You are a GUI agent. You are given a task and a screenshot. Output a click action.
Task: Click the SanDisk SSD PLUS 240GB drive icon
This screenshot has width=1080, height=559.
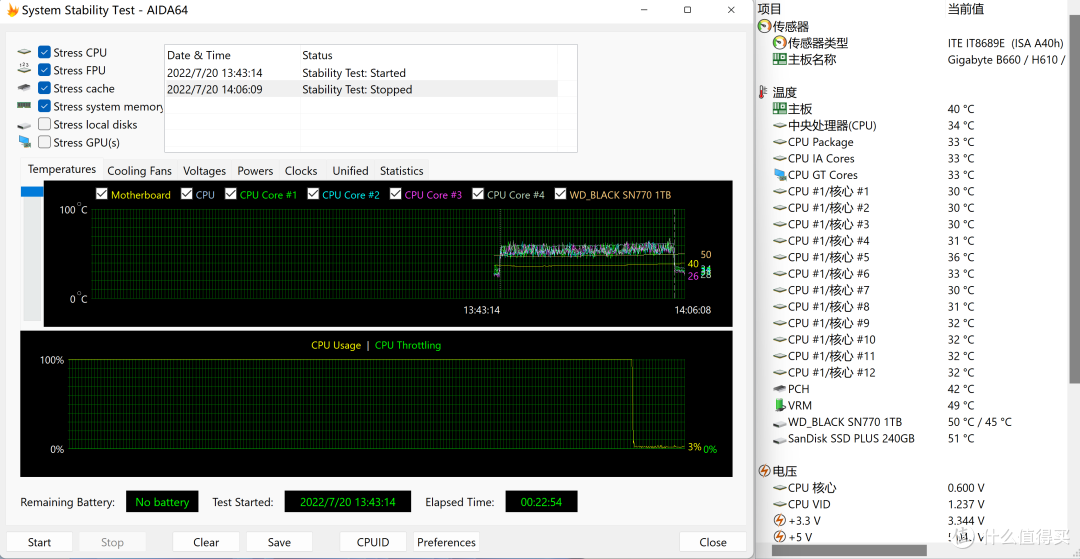click(x=780, y=439)
